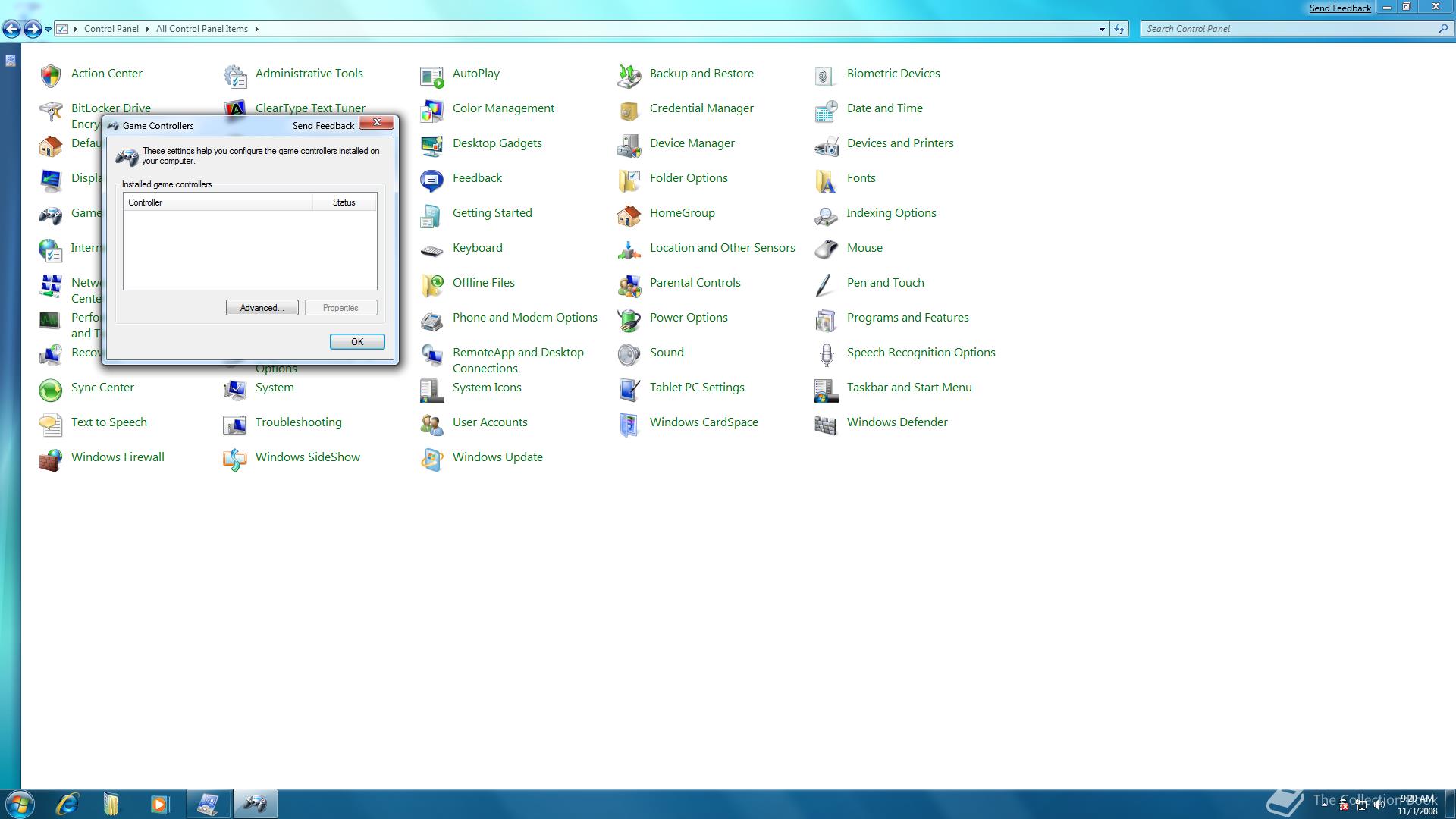This screenshot has height=819, width=1456.
Task: Open RemoteApp and Desktop Connections link
Action: pos(518,360)
